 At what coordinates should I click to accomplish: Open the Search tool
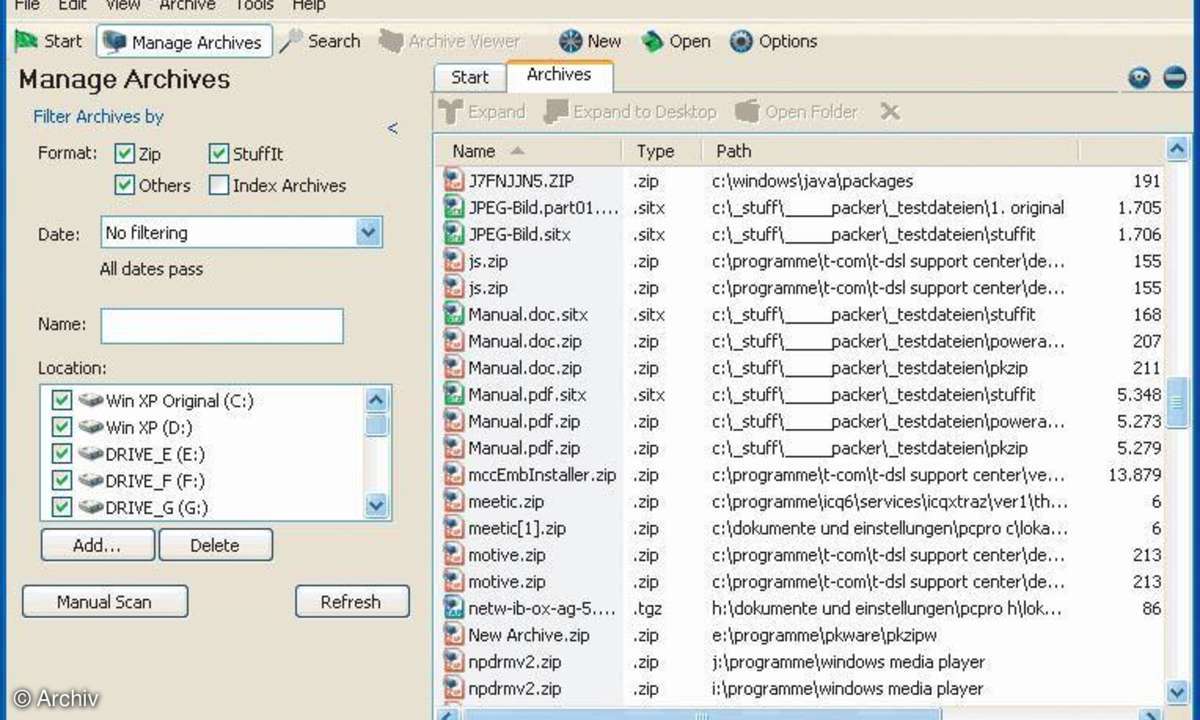(x=320, y=41)
